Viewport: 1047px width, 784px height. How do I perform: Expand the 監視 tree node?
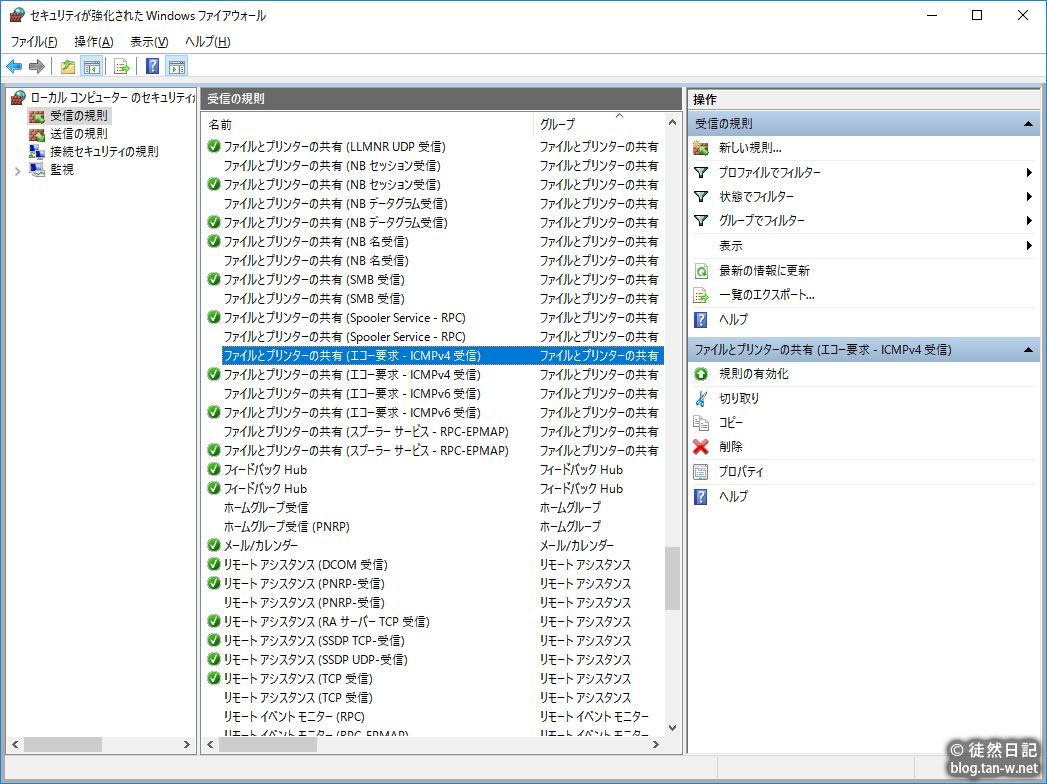[x=17, y=170]
